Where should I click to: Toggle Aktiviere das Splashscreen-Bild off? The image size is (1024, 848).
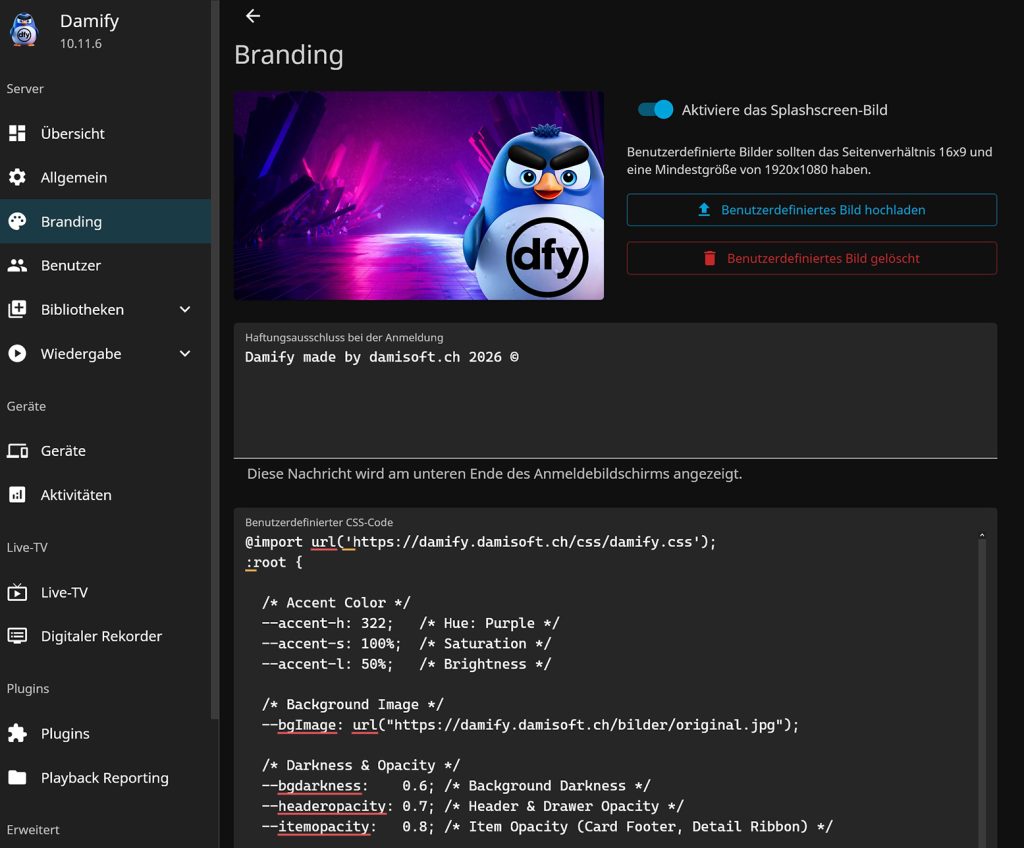[x=655, y=110]
